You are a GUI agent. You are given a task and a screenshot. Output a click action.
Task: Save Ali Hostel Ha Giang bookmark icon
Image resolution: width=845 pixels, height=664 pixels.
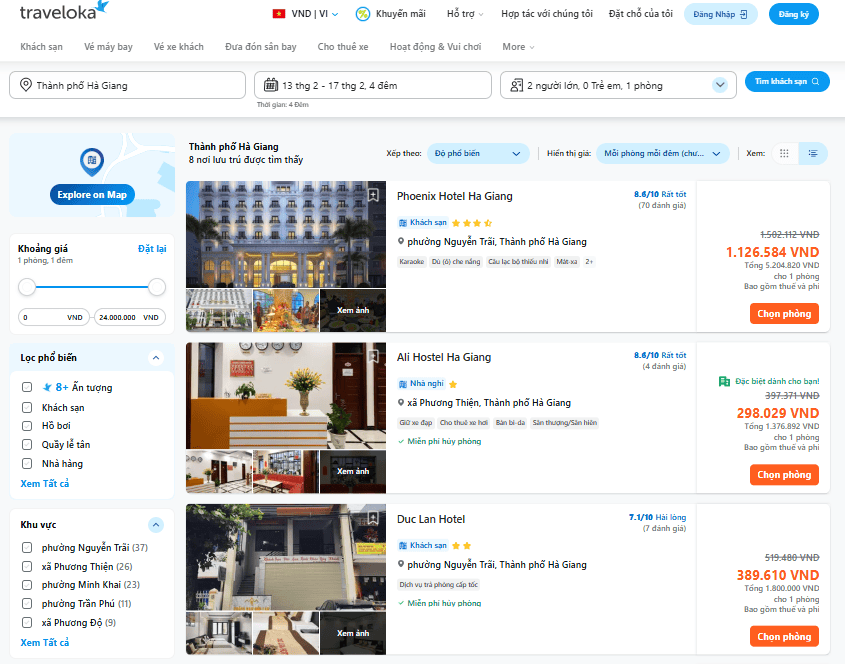click(x=373, y=356)
